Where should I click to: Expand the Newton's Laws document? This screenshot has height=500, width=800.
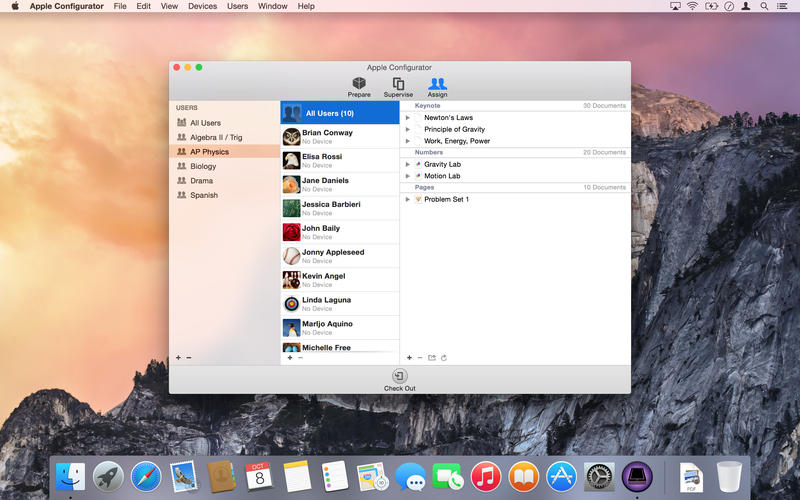click(x=407, y=117)
